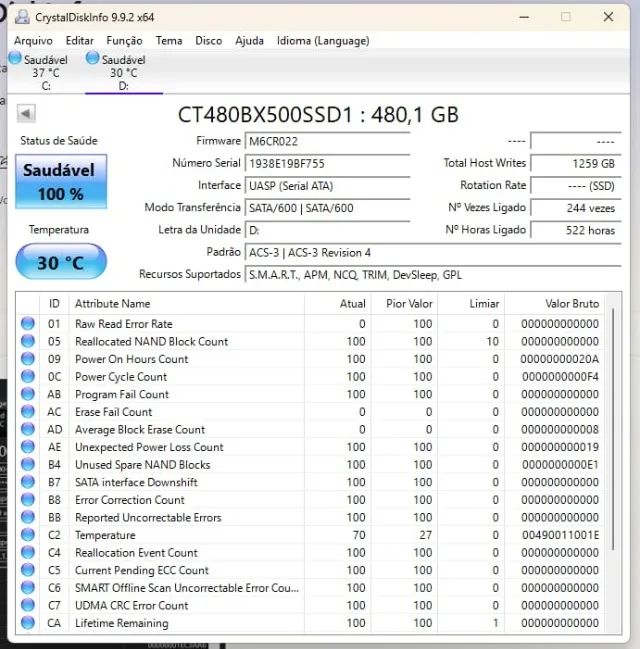Open the Tema menu

(169, 41)
